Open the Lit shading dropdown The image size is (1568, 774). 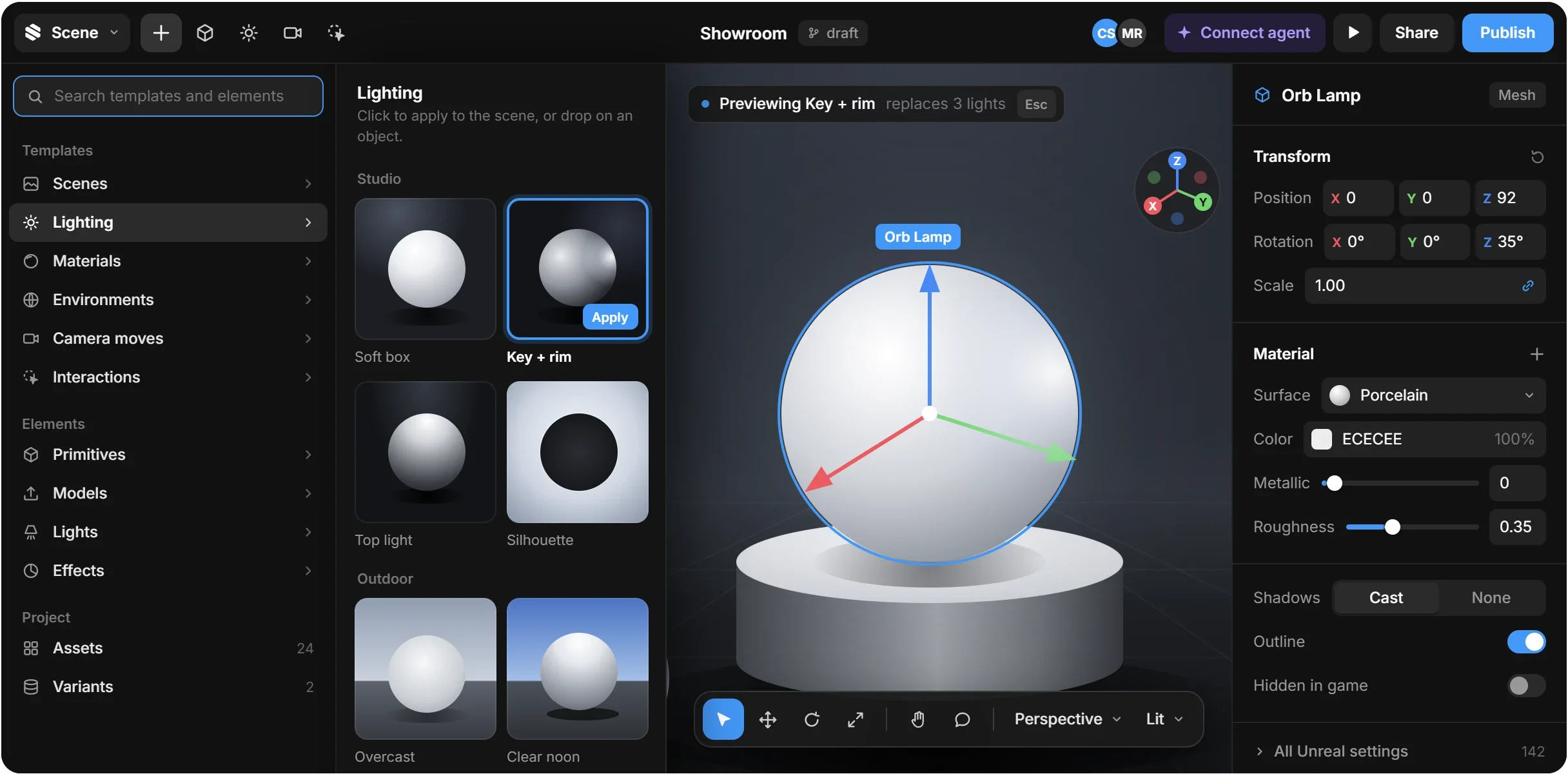pos(1164,719)
